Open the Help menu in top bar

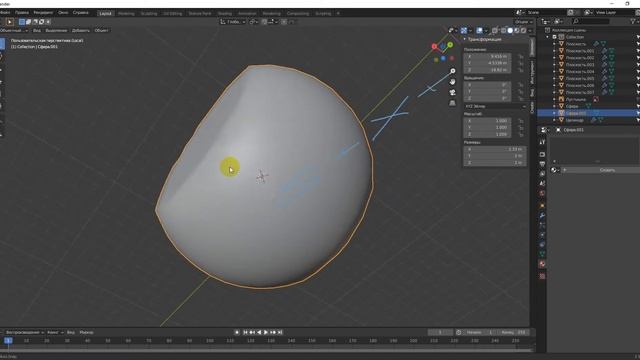point(80,13)
